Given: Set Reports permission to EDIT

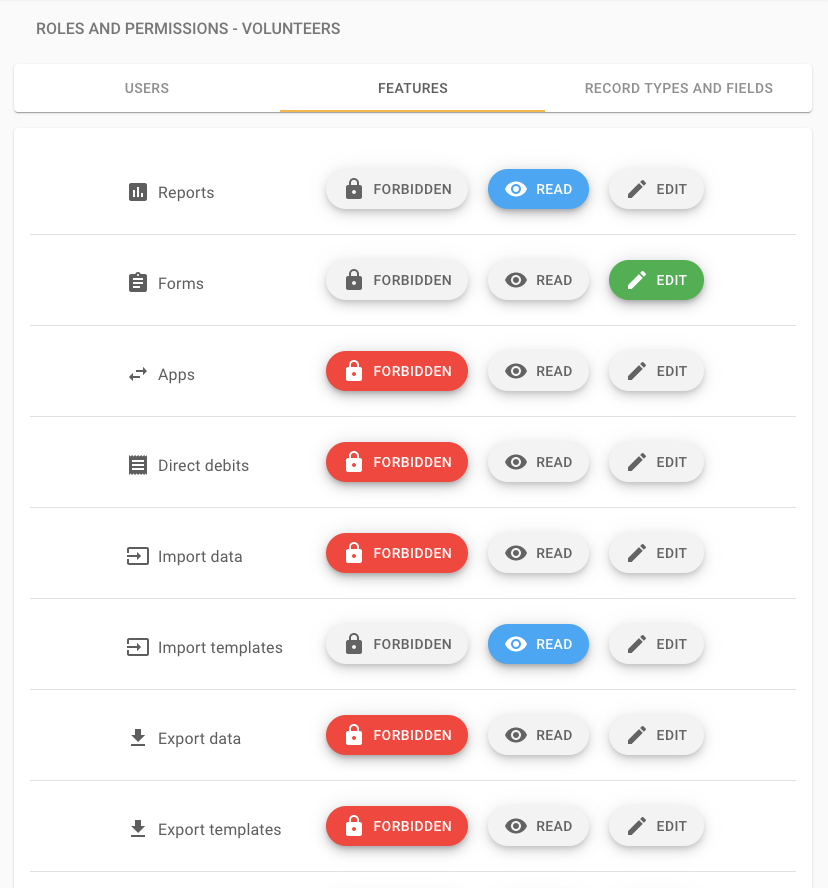Looking at the screenshot, I should coord(656,189).
